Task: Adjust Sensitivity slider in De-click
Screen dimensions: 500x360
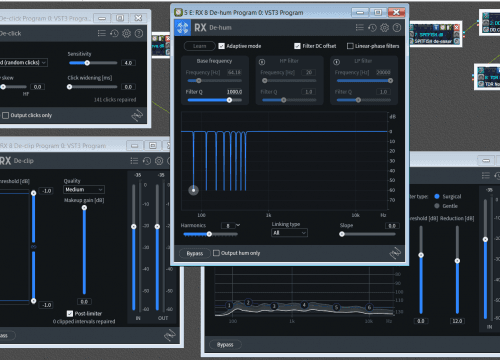Action: (93, 63)
